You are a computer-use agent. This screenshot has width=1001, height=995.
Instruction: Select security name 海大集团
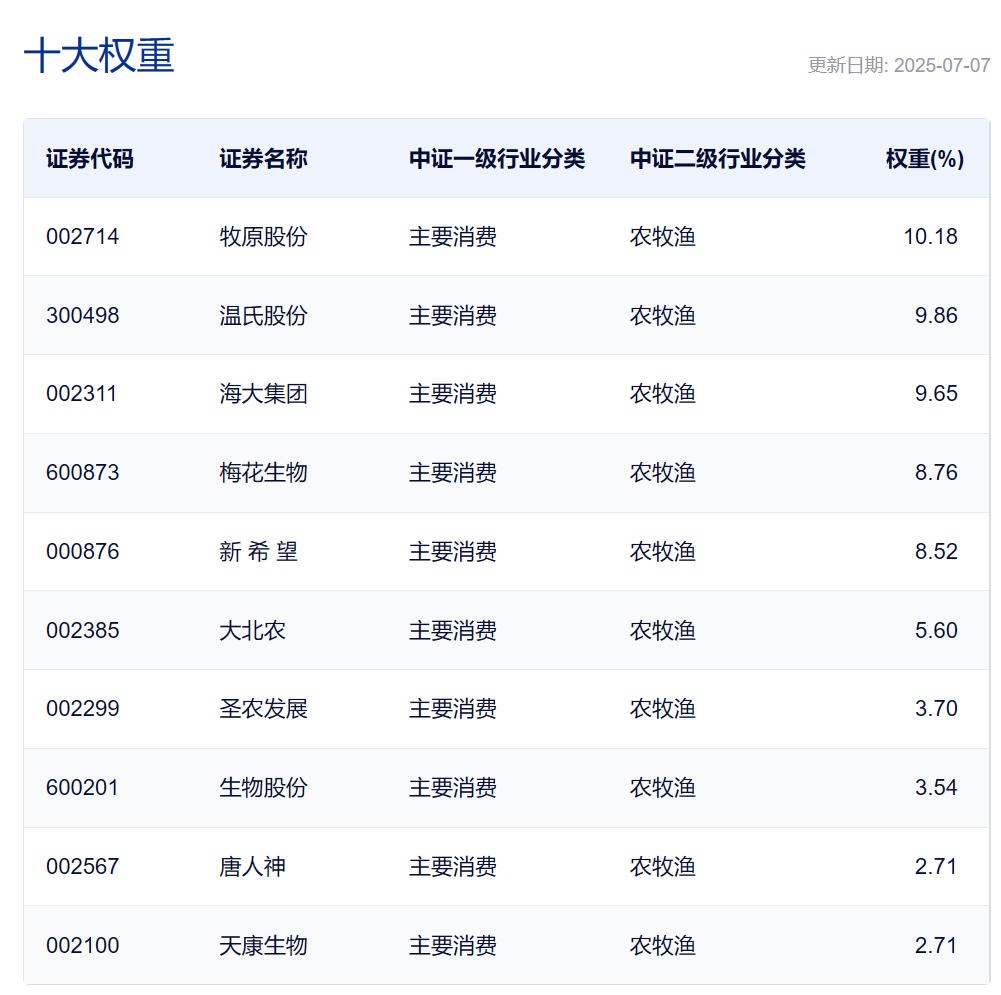pos(264,394)
